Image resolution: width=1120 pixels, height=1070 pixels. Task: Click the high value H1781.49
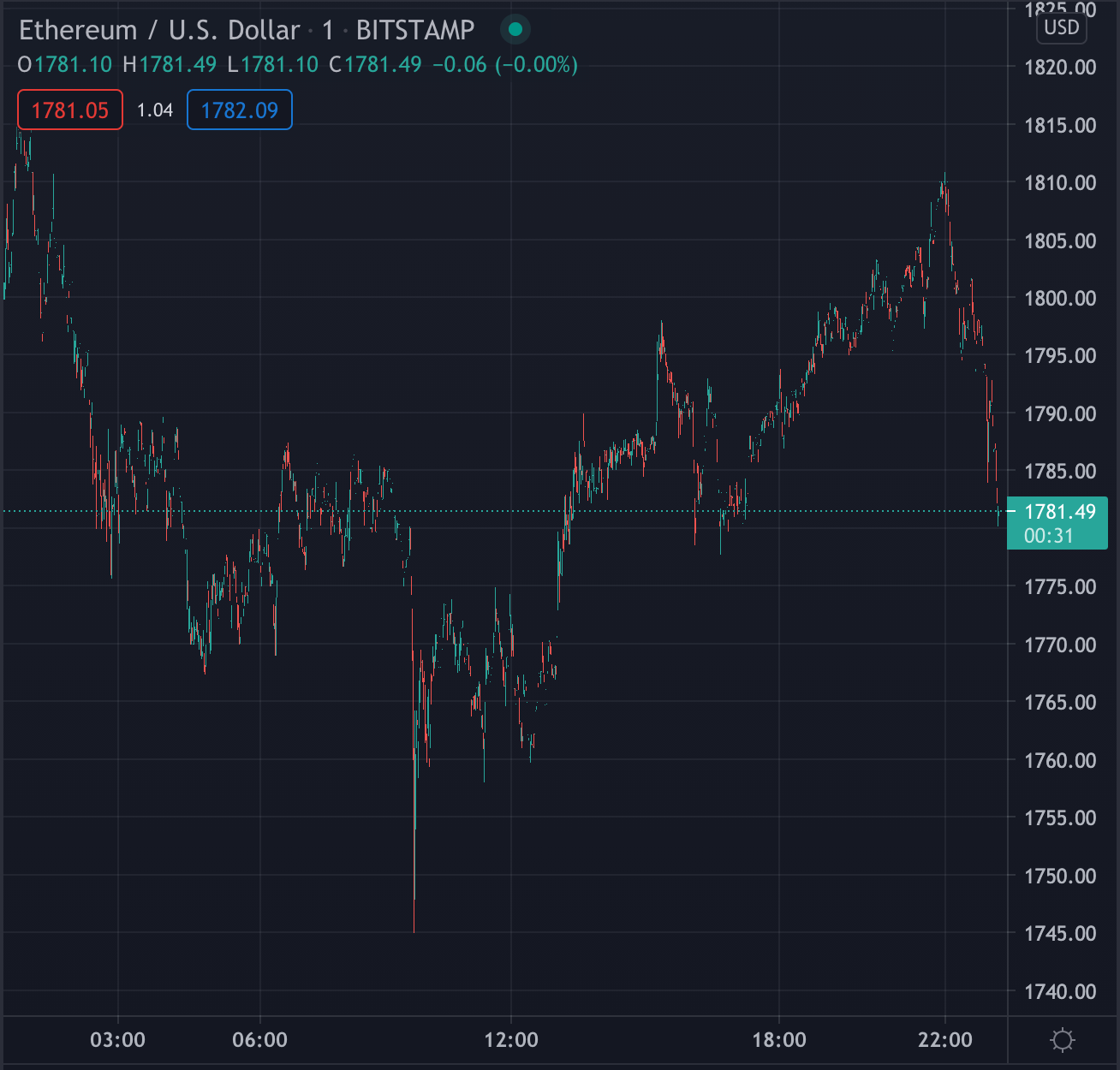[170, 65]
